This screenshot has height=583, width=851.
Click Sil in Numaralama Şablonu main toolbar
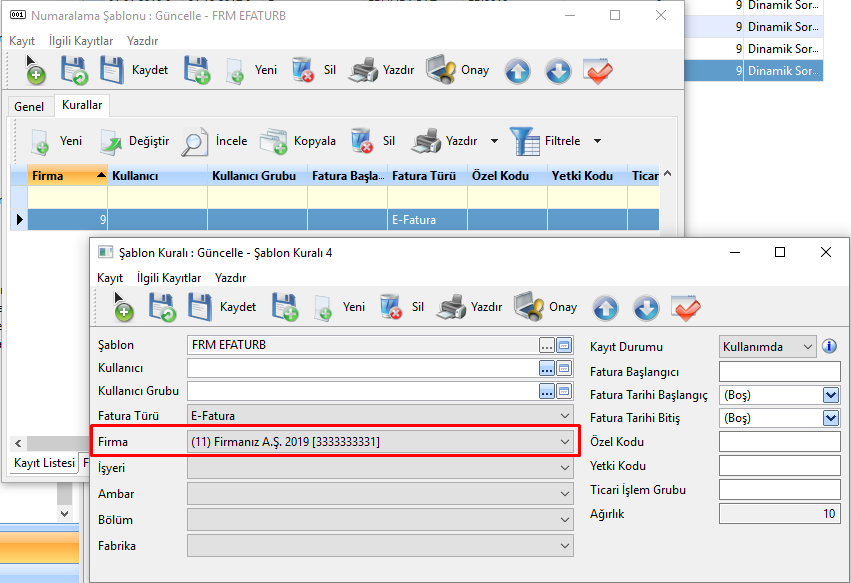coord(314,70)
